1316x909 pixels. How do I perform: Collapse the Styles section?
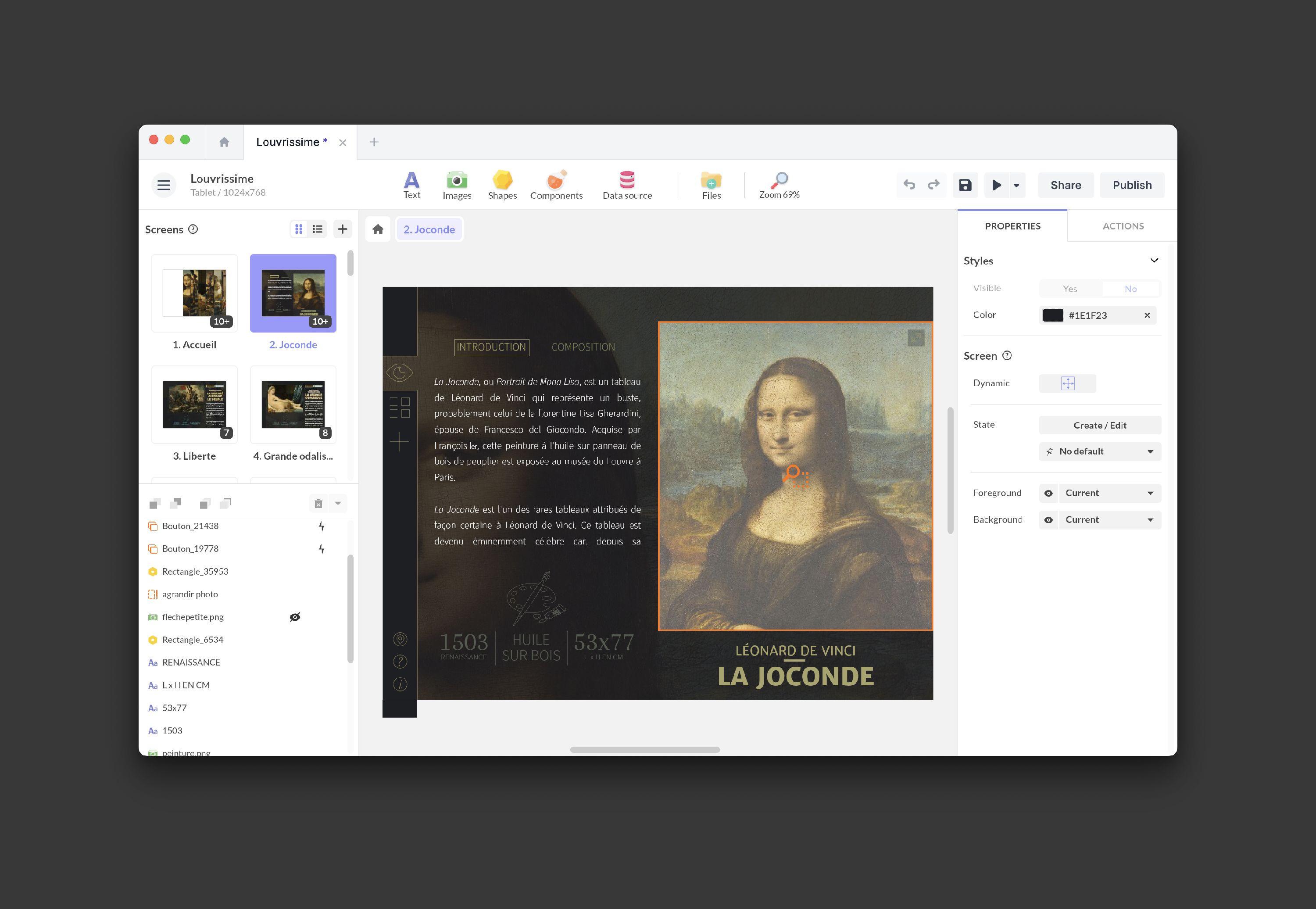1154,260
